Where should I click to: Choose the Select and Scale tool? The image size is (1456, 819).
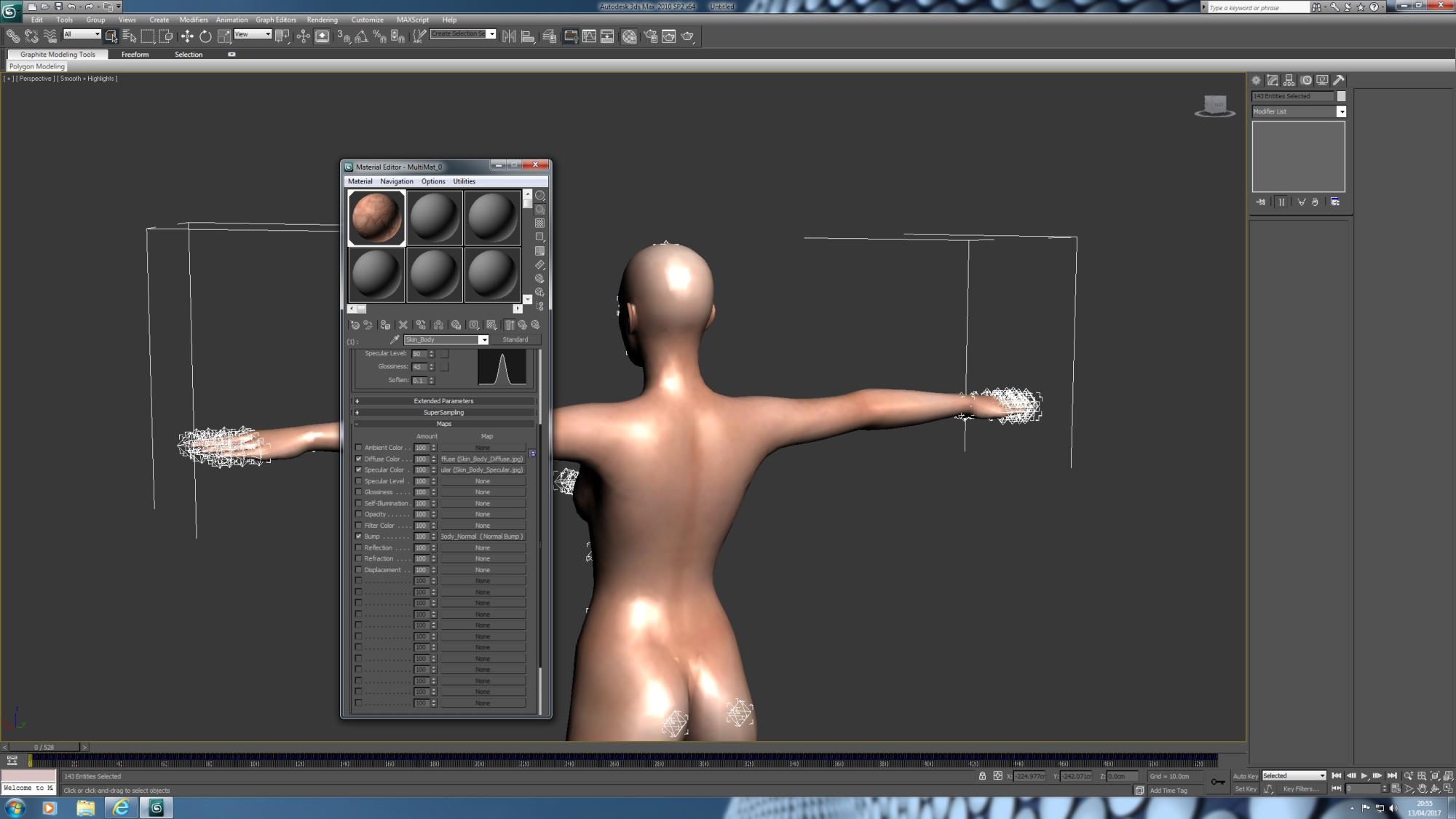coord(224,36)
